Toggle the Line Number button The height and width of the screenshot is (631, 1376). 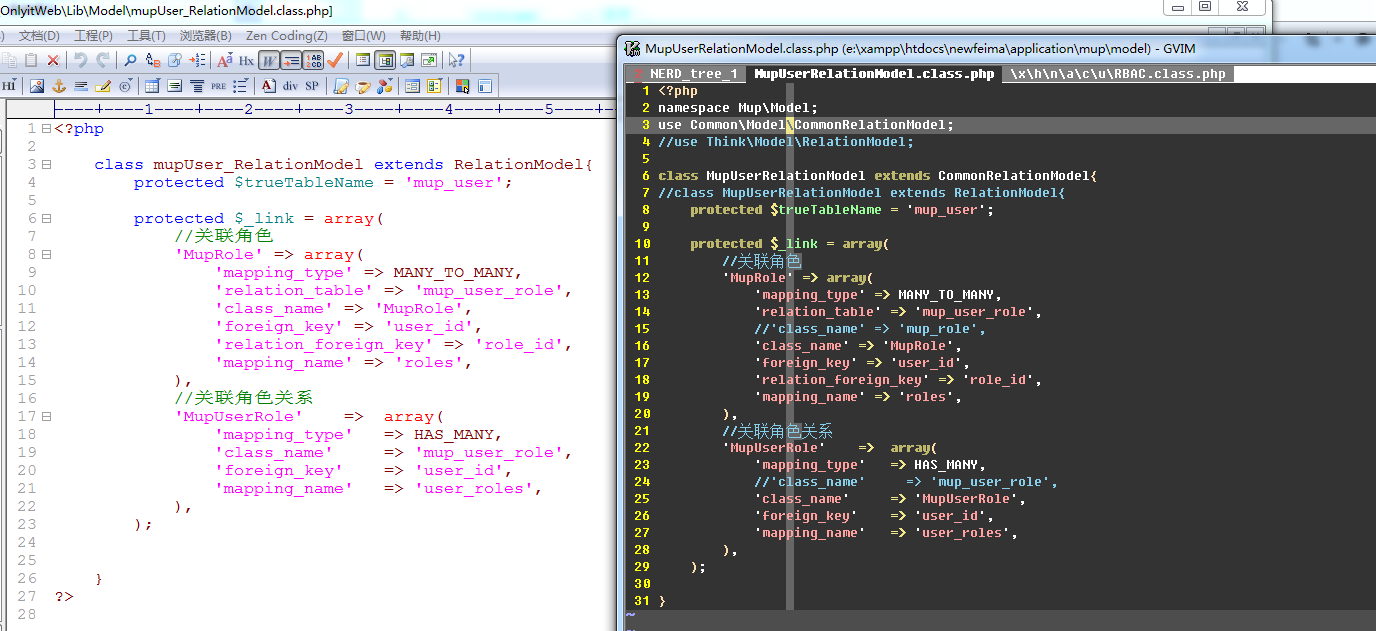pos(313,60)
